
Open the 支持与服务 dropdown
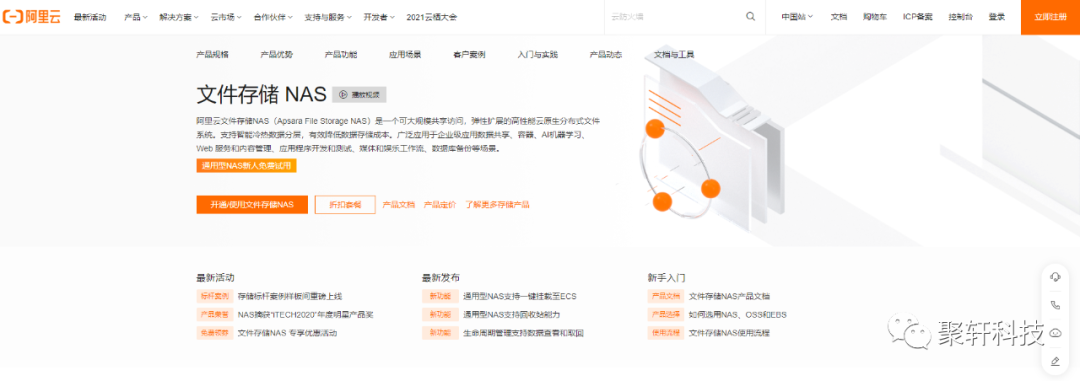pos(329,17)
